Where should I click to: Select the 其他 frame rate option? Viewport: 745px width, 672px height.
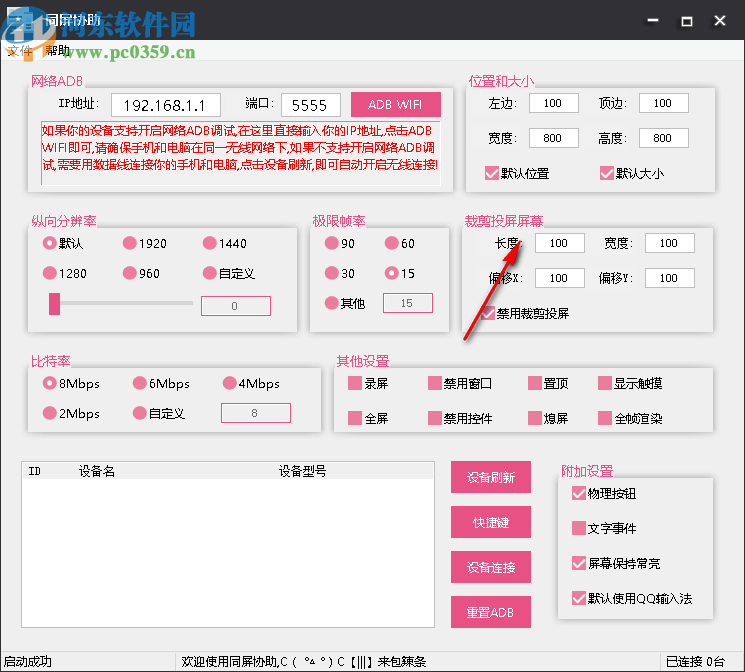pyautogui.click(x=331, y=303)
